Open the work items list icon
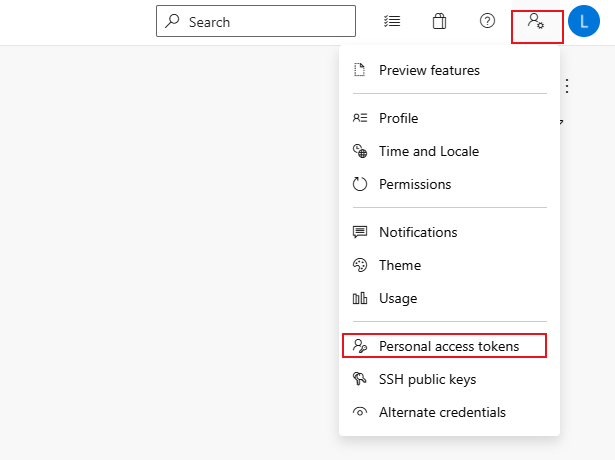 392,21
